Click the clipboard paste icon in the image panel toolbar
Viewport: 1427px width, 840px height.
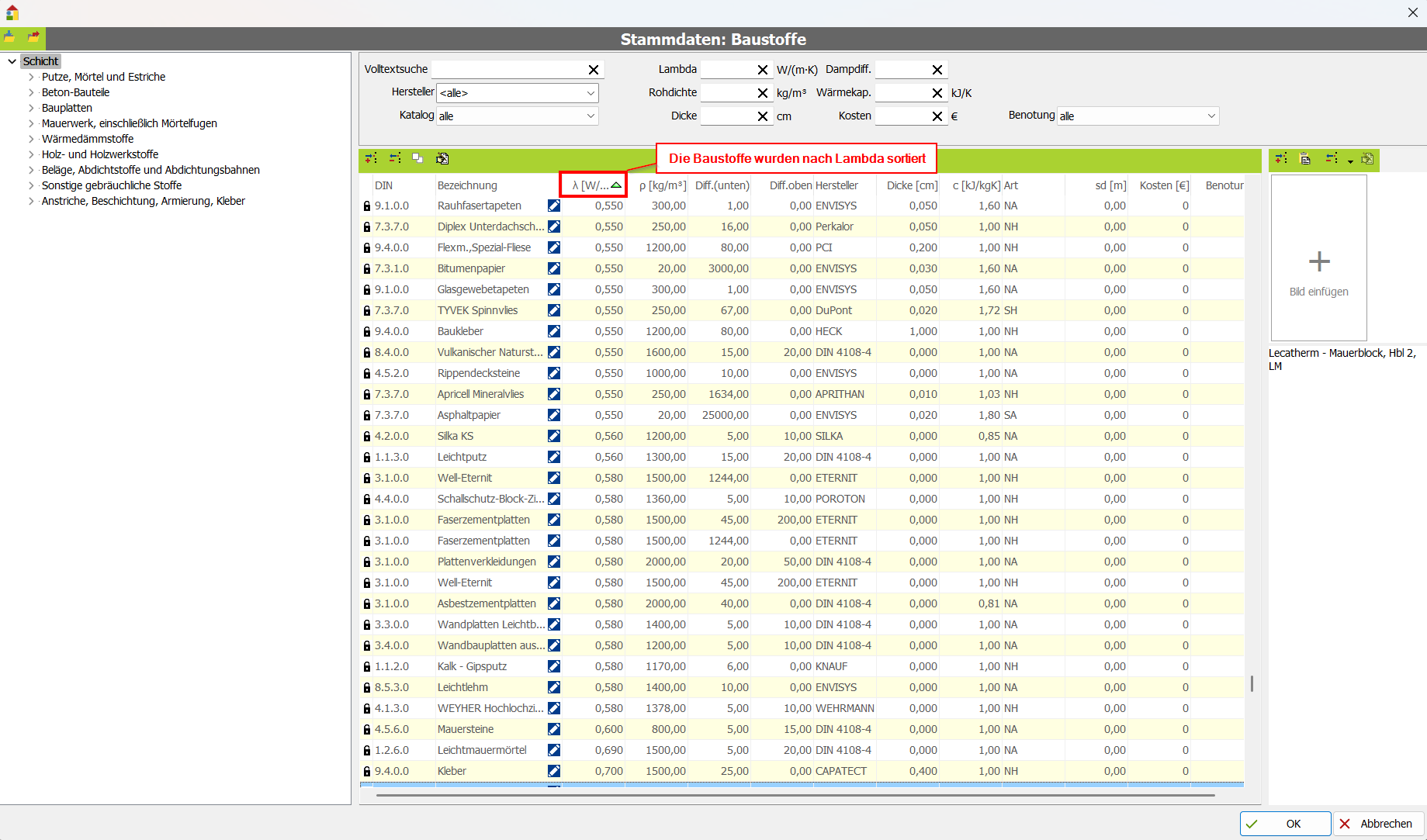point(1305,159)
